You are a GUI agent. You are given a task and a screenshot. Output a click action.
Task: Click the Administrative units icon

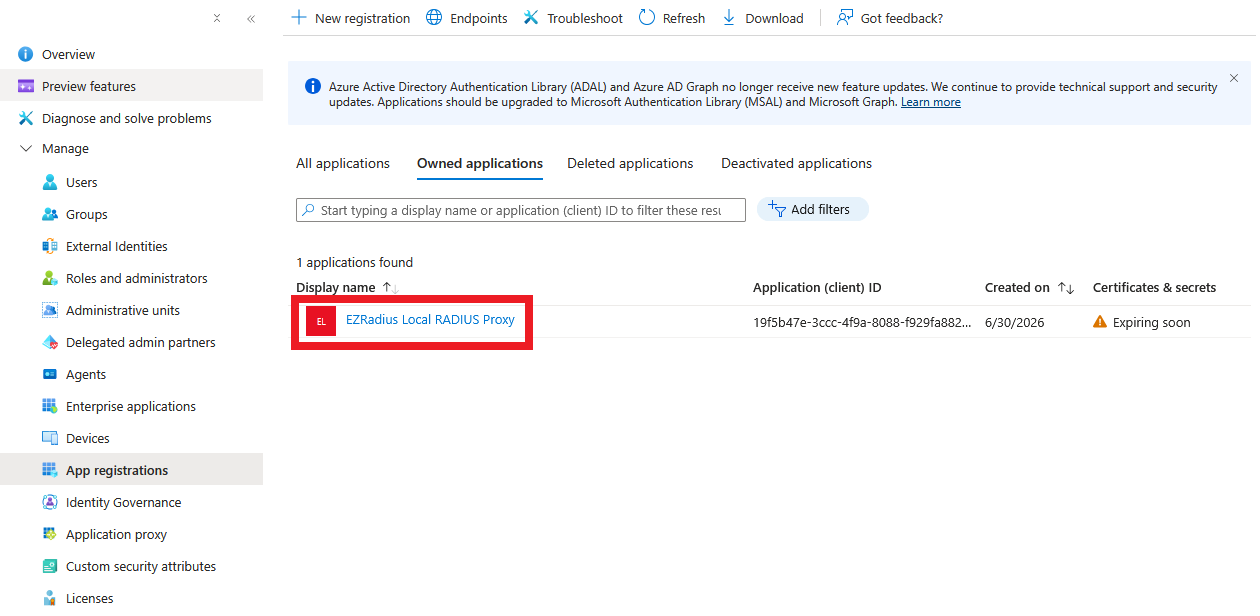click(x=50, y=310)
